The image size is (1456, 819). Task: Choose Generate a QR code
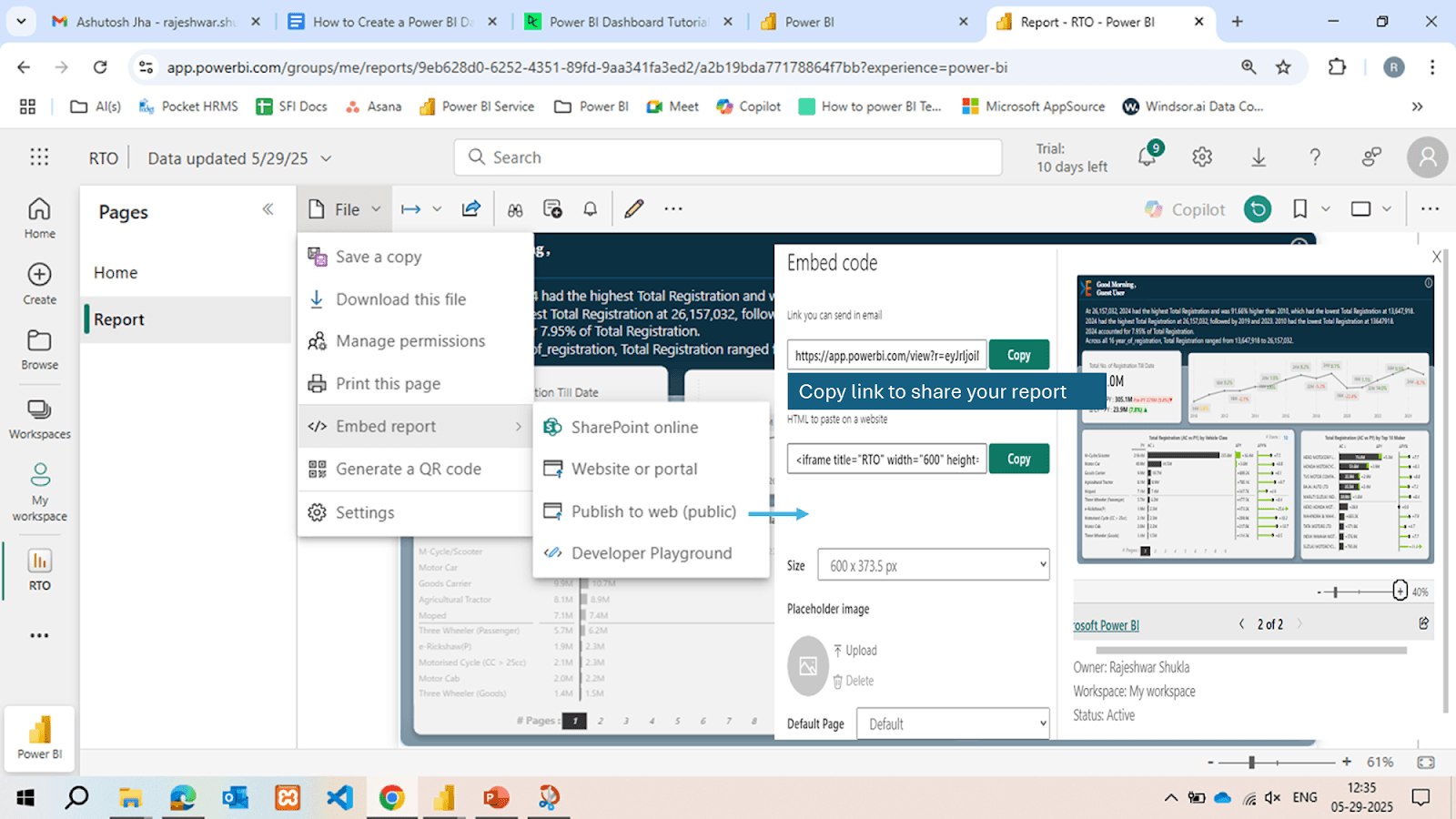coord(408,469)
